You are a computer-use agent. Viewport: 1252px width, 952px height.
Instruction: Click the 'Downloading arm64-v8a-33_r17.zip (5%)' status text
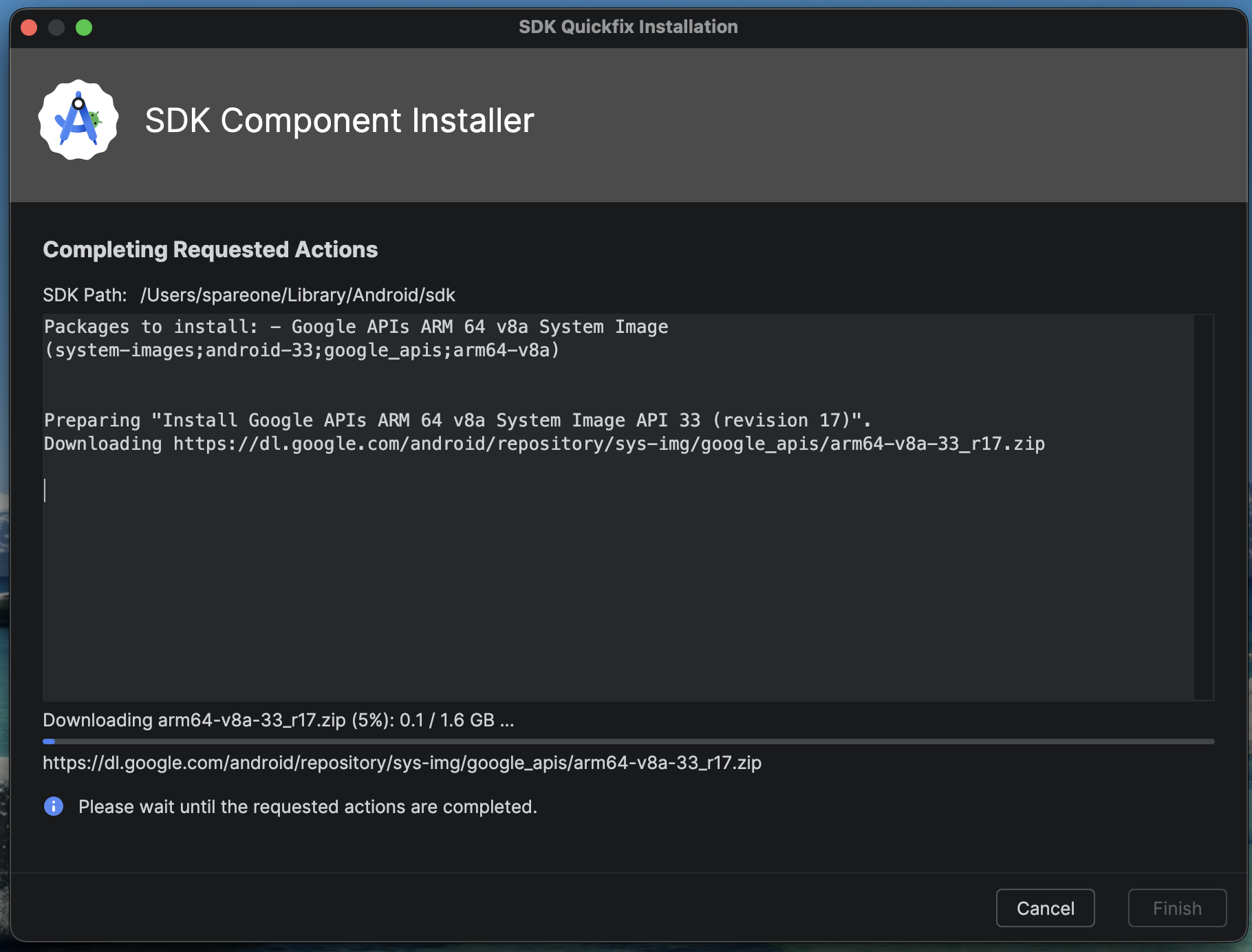[279, 720]
